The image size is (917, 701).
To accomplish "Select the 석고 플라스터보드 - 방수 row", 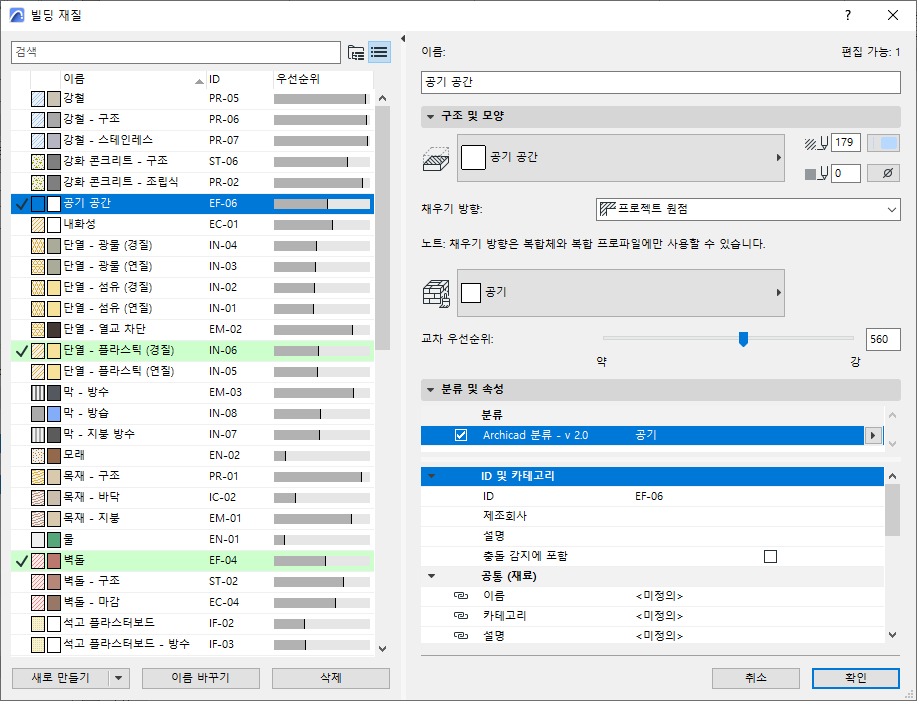I will point(192,644).
